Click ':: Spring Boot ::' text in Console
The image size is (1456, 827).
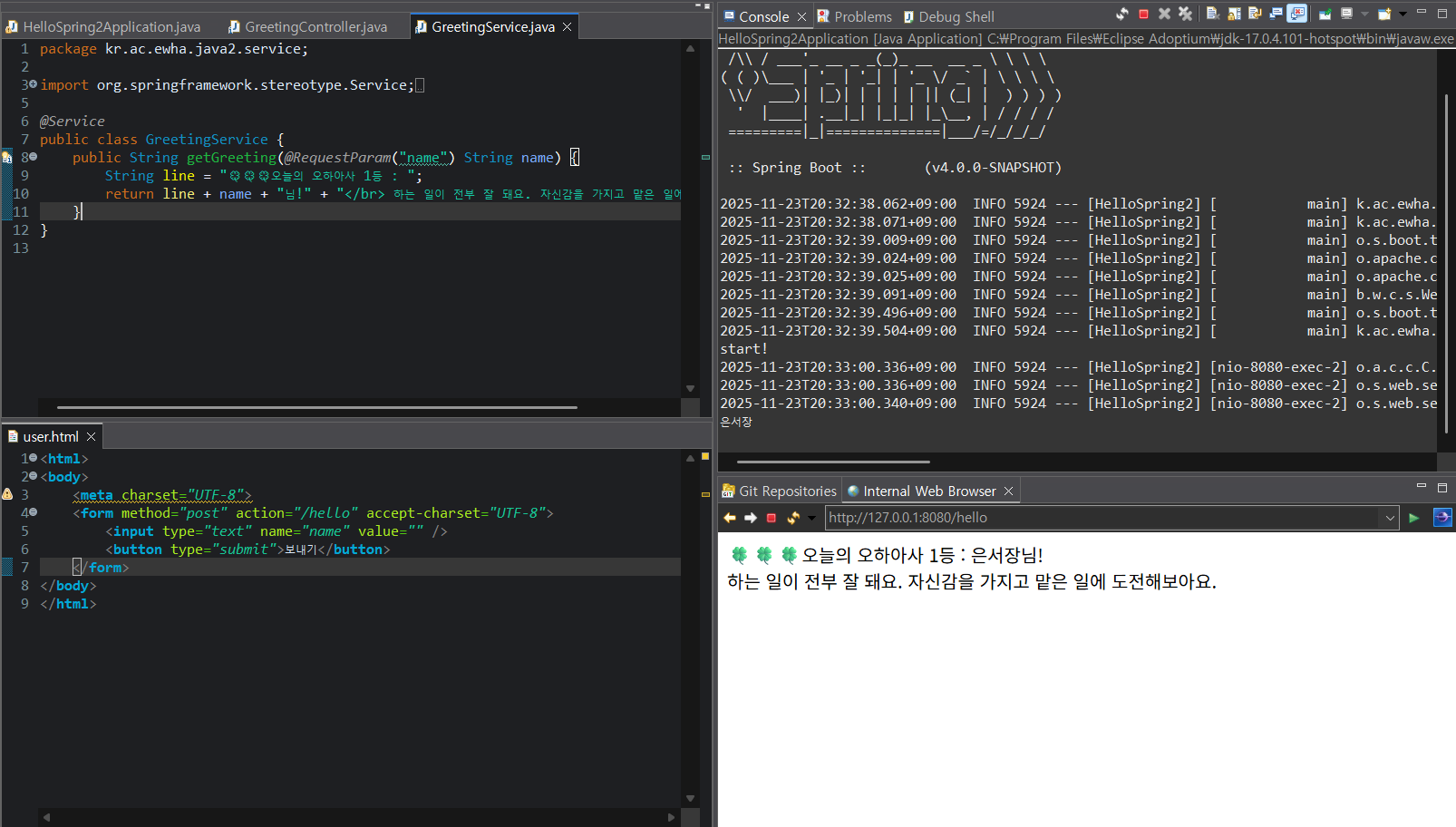pyautogui.click(x=797, y=168)
